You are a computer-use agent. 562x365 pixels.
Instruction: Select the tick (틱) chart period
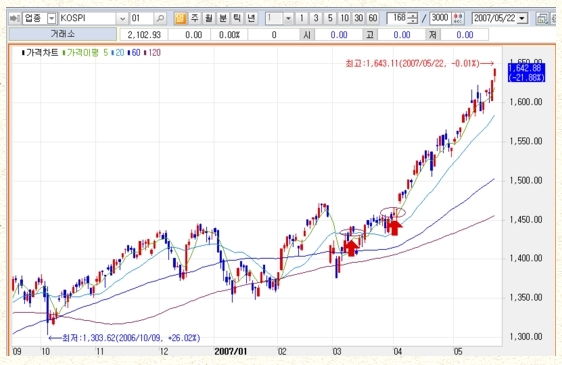click(x=237, y=18)
